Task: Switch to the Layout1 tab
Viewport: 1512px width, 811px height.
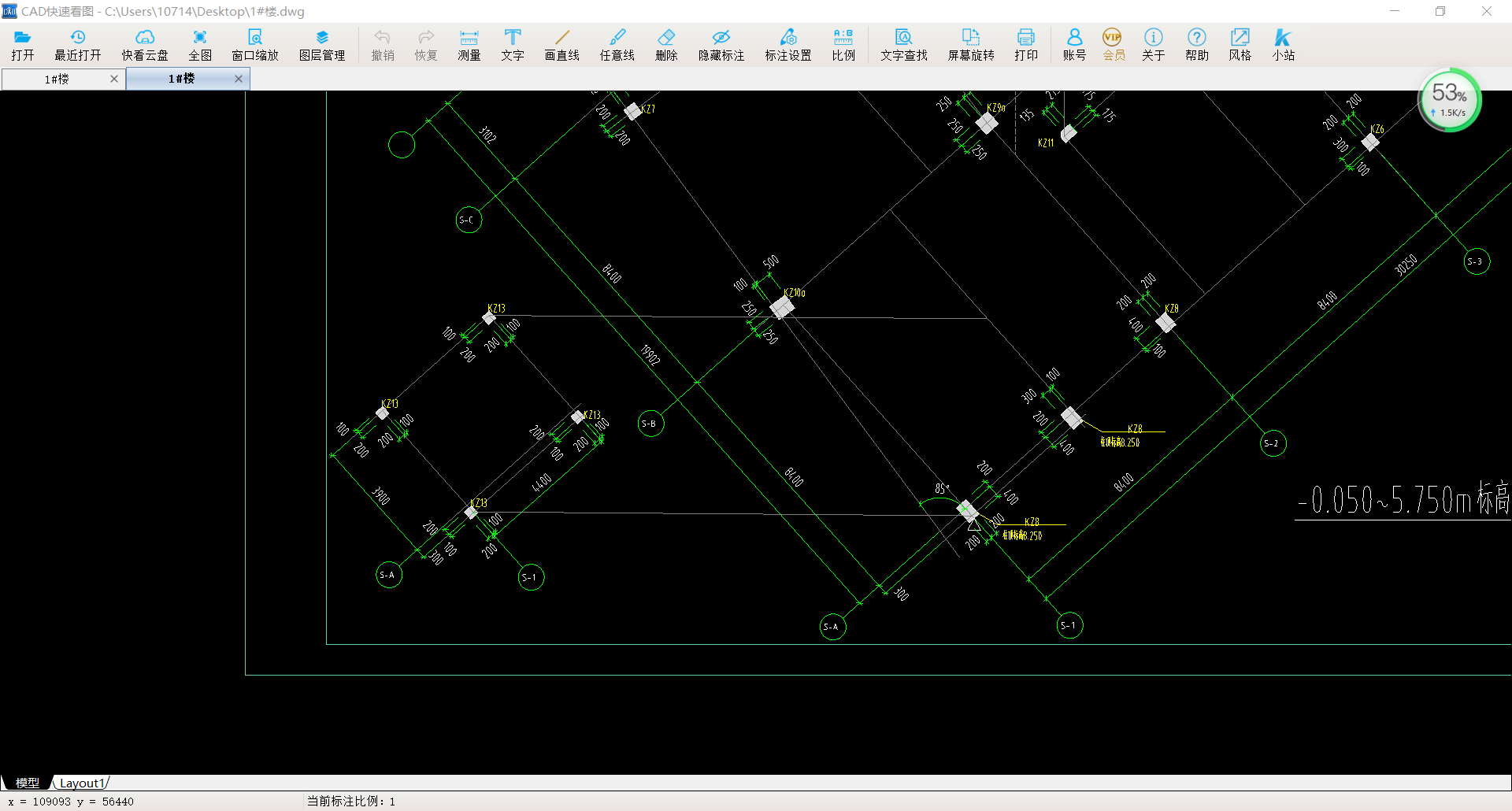Action: coord(82,783)
